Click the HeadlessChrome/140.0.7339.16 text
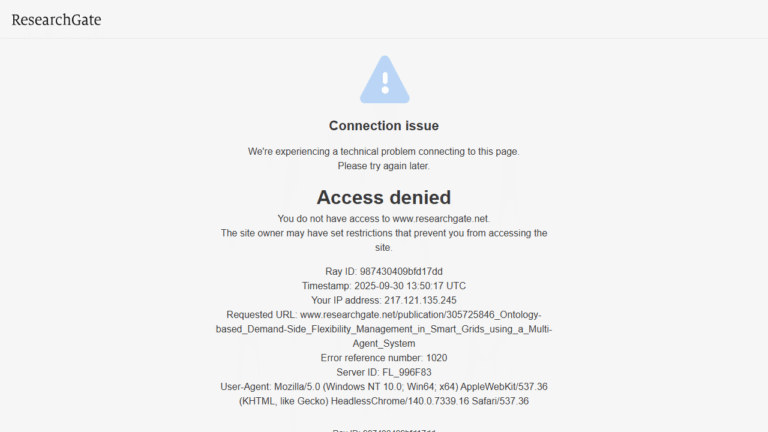 pos(400,401)
